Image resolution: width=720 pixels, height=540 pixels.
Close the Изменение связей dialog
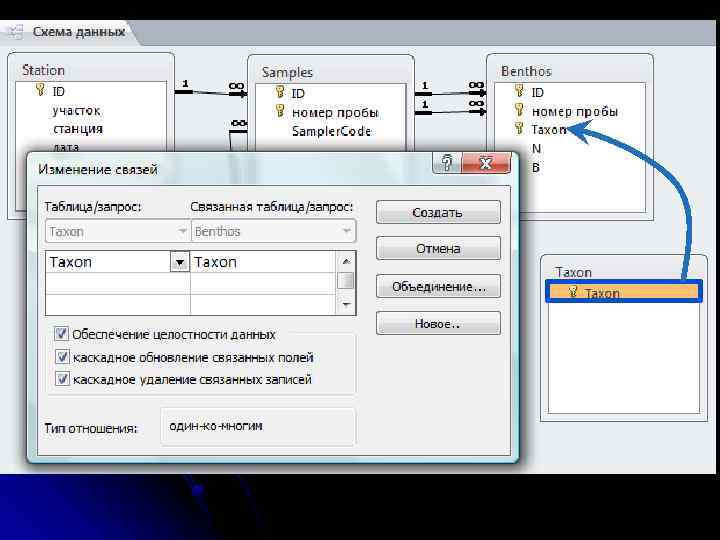(x=486, y=163)
